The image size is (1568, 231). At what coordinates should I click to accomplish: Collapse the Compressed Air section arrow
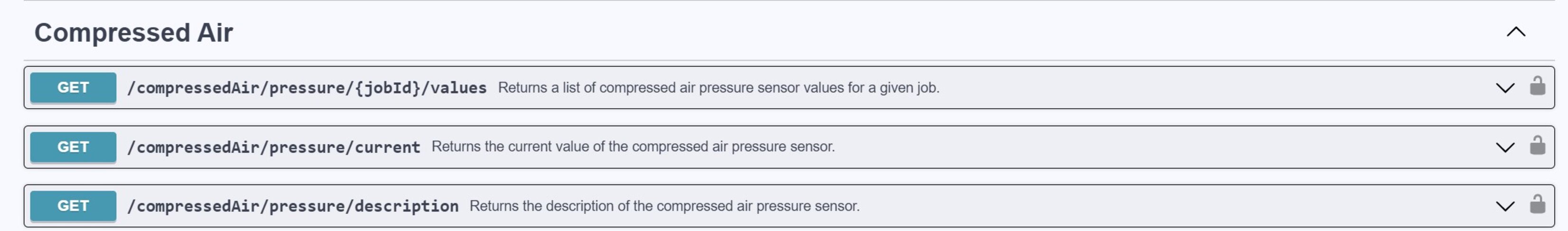tap(1516, 32)
